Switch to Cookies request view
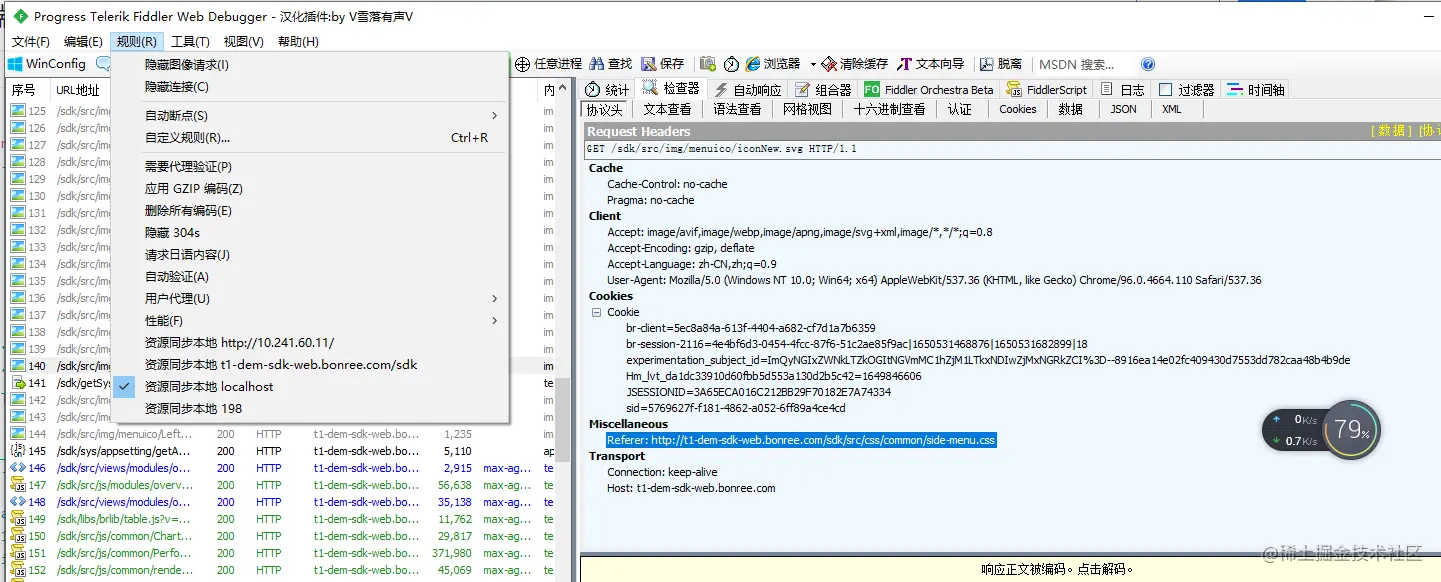 [1018, 109]
